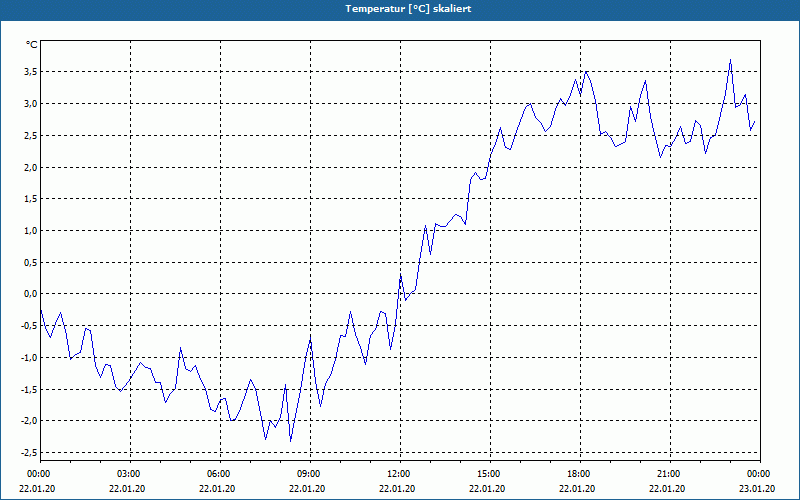Select the -0,5 Y-axis value
Image resolution: width=800 pixels, height=500 pixels.
tap(29, 326)
